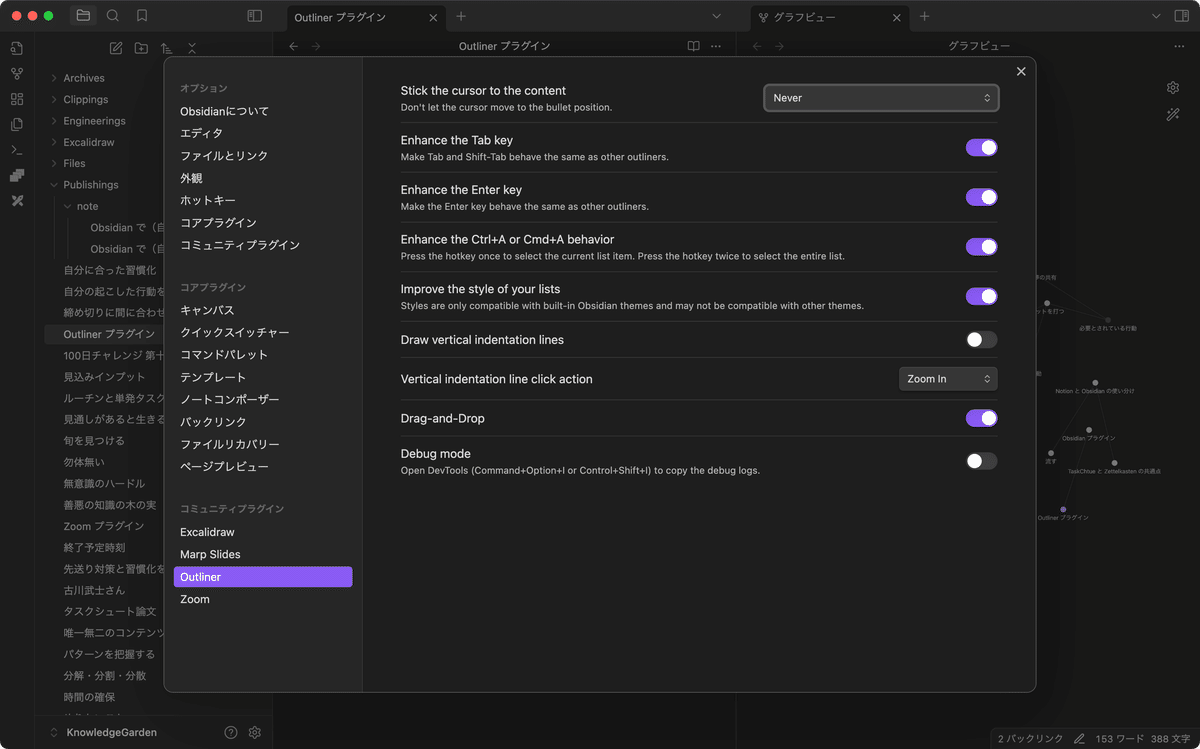Enable Debug mode toggle

[x=981, y=461]
